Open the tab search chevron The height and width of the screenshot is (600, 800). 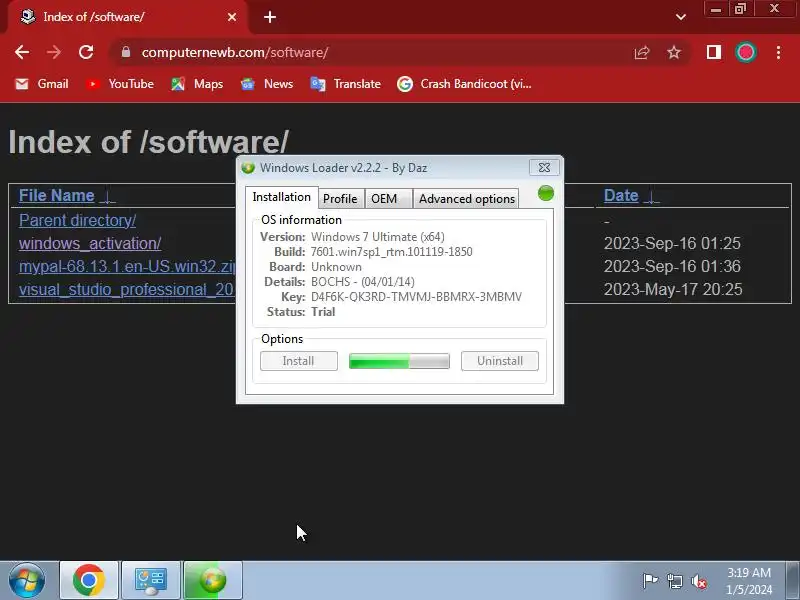(681, 17)
